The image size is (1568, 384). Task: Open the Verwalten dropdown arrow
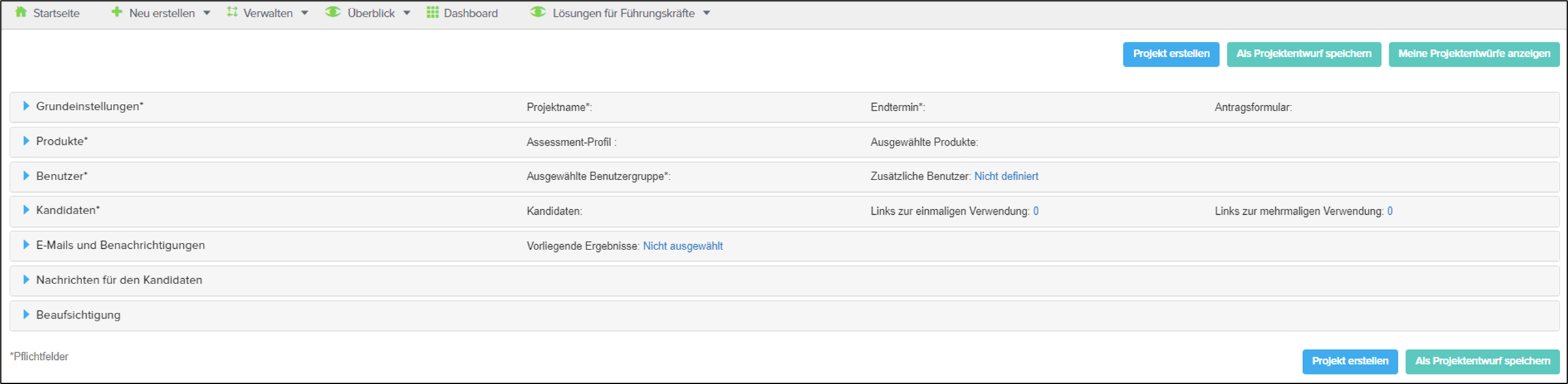point(305,13)
